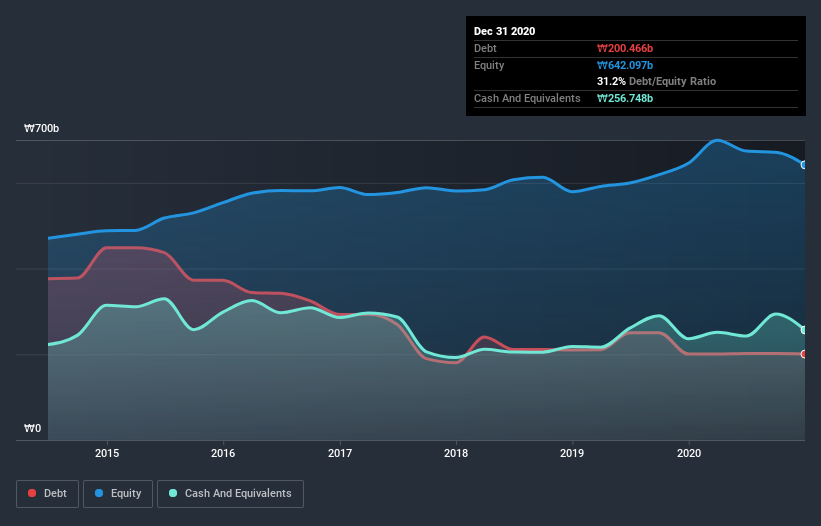The image size is (821, 526).
Task: Click the ₩700b y-axis label
Action: [41, 128]
